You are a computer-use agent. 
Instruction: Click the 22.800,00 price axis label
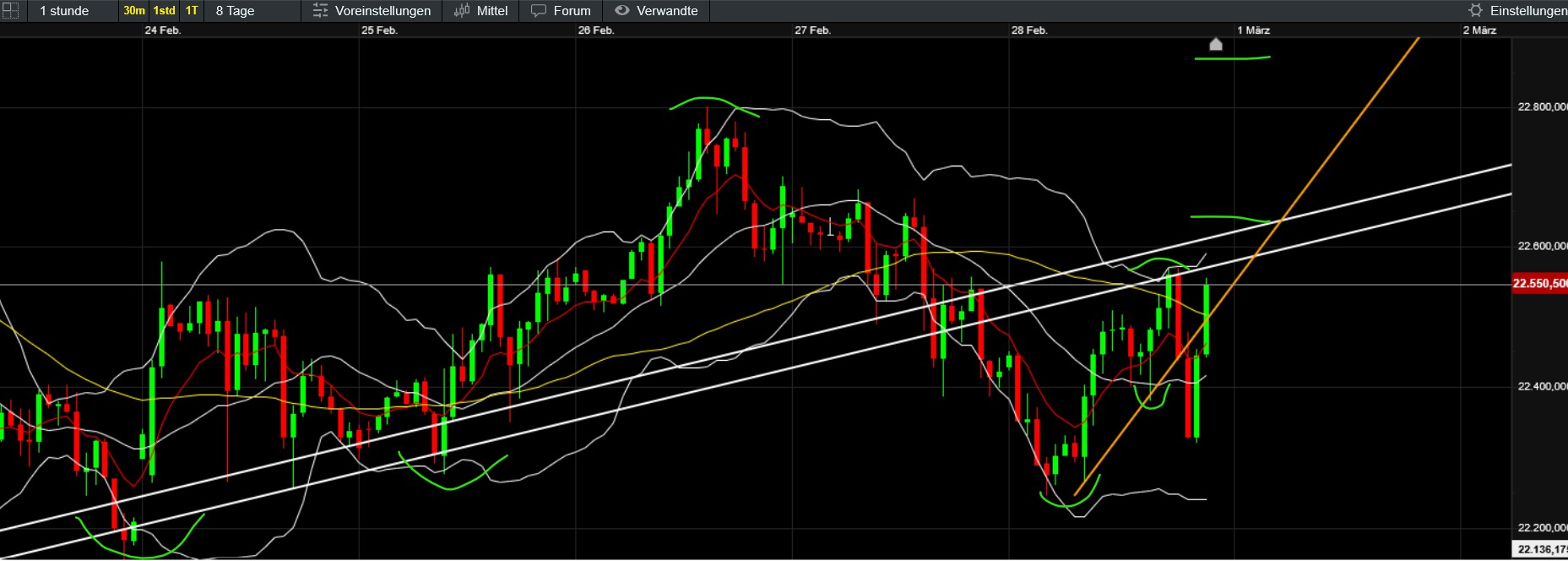pyautogui.click(x=1542, y=106)
